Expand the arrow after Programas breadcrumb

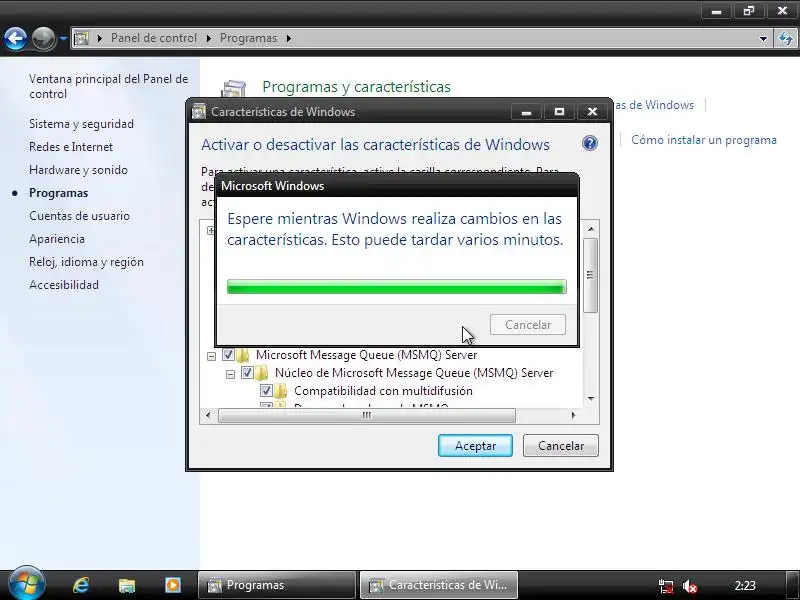click(289, 38)
